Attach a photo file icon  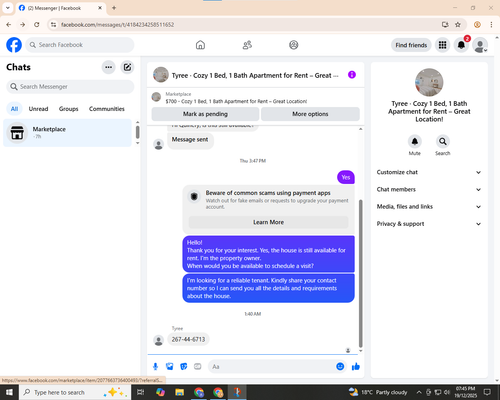click(170, 367)
